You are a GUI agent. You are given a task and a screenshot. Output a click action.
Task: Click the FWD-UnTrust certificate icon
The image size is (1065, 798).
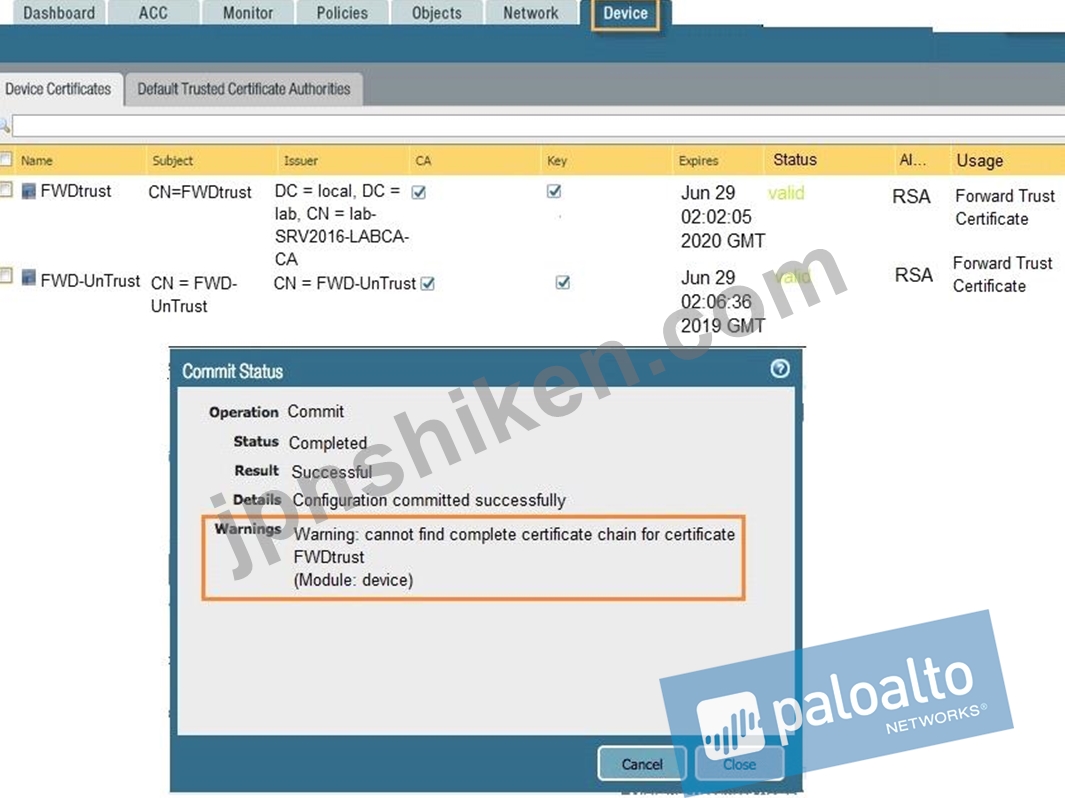pyautogui.click(x=29, y=277)
